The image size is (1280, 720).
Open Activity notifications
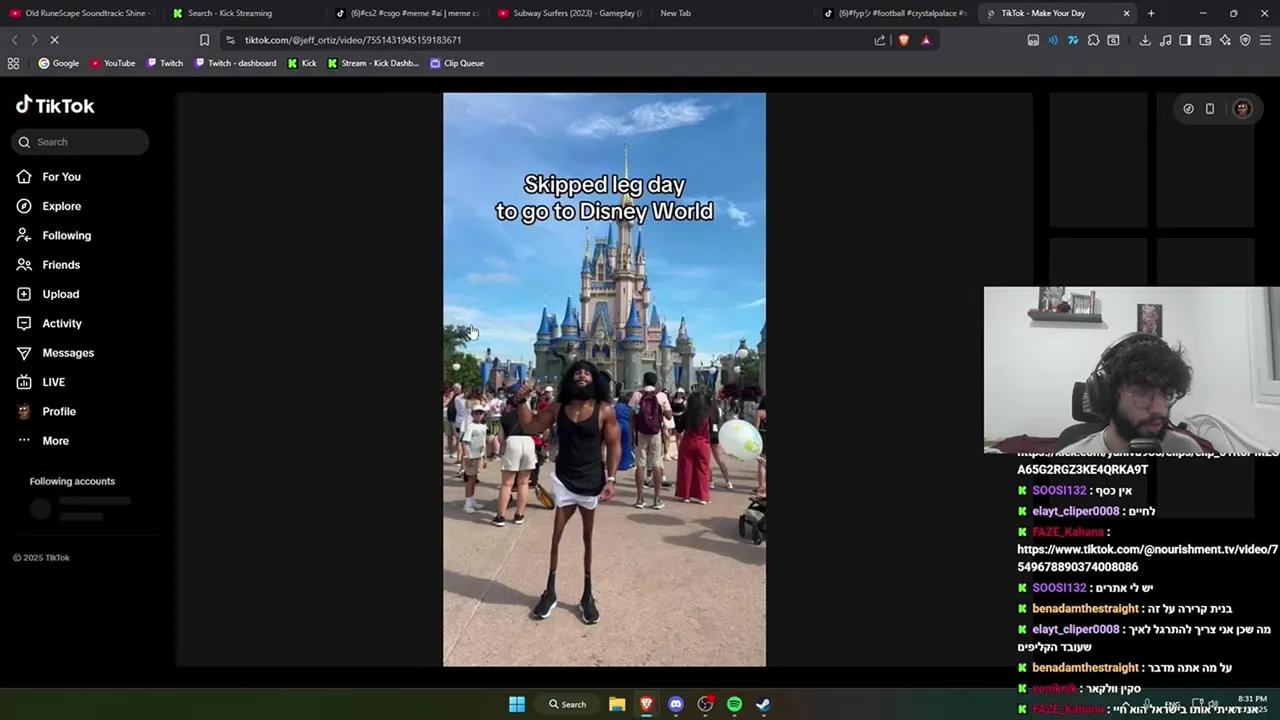(49, 323)
